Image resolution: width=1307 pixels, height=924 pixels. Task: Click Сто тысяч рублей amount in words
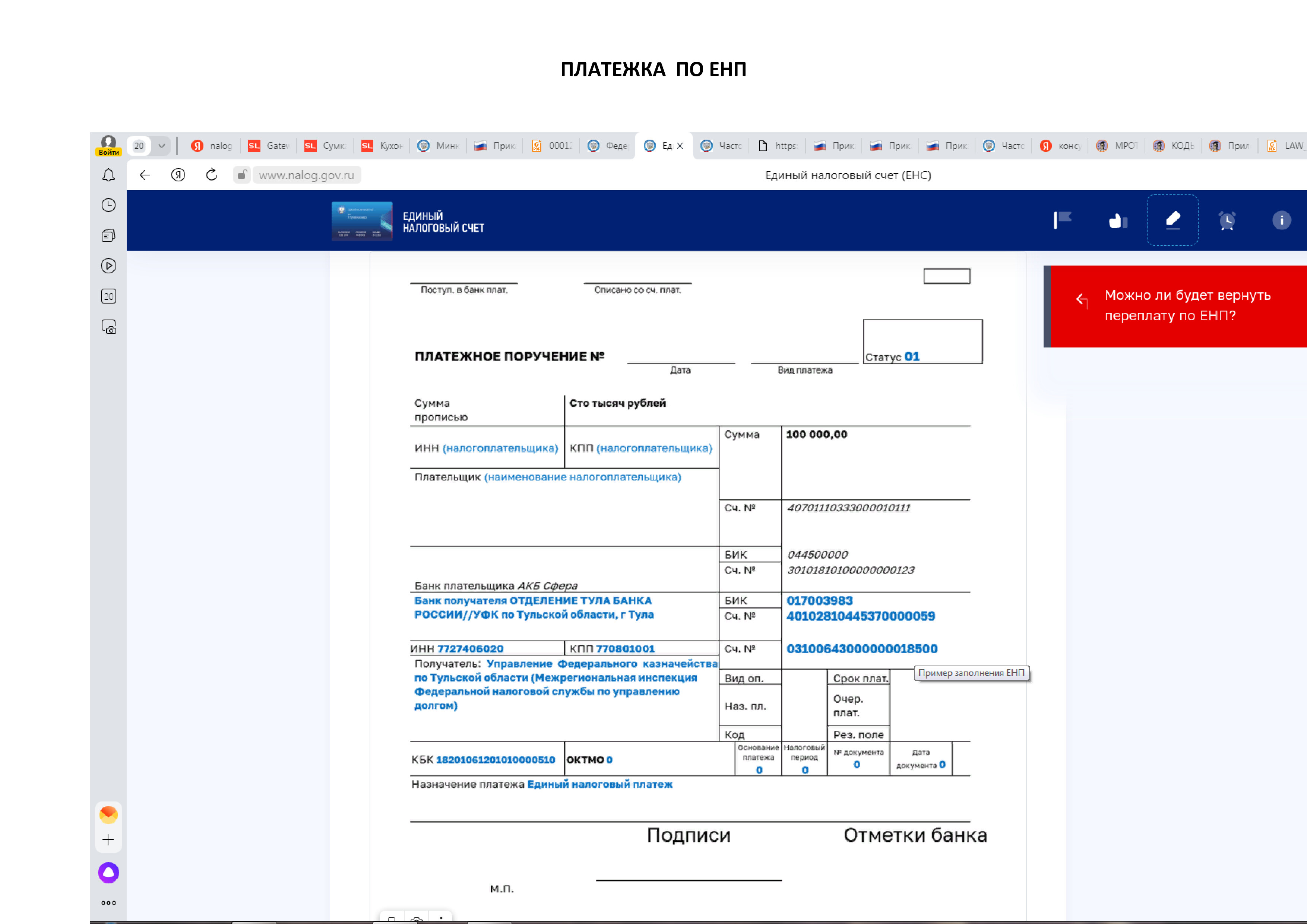617,403
